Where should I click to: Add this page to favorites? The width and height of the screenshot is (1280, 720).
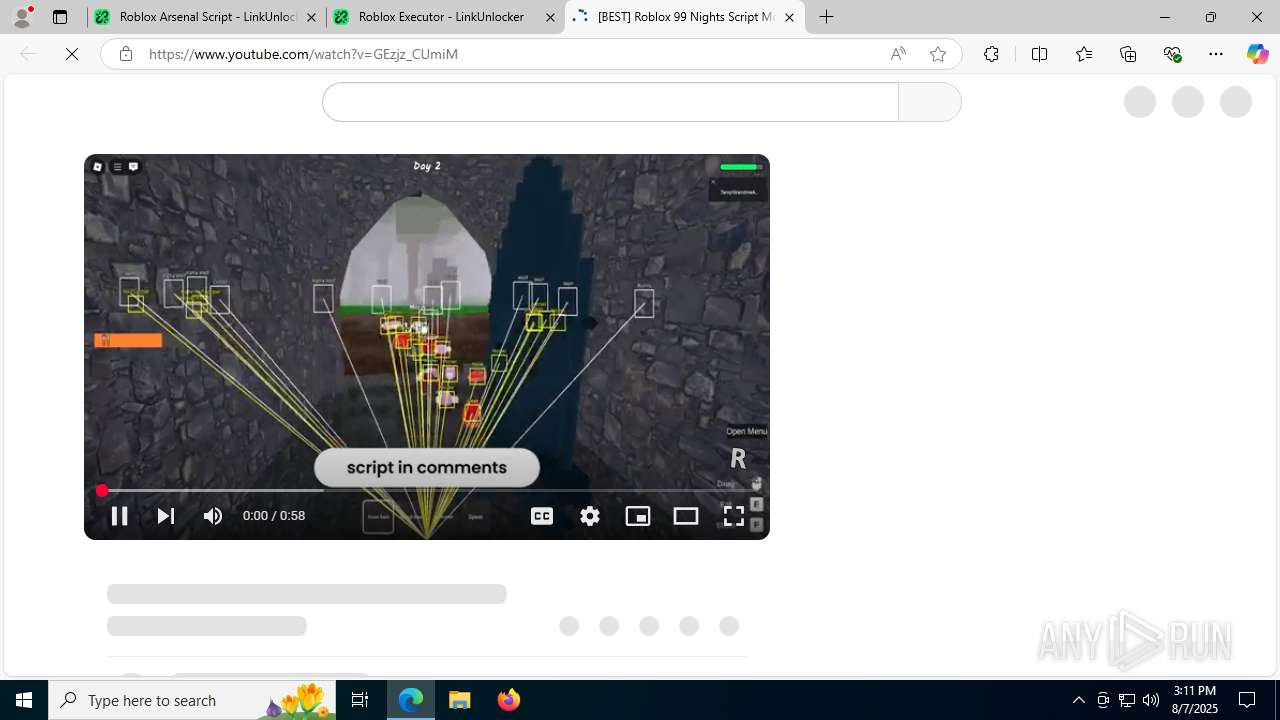point(937,54)
